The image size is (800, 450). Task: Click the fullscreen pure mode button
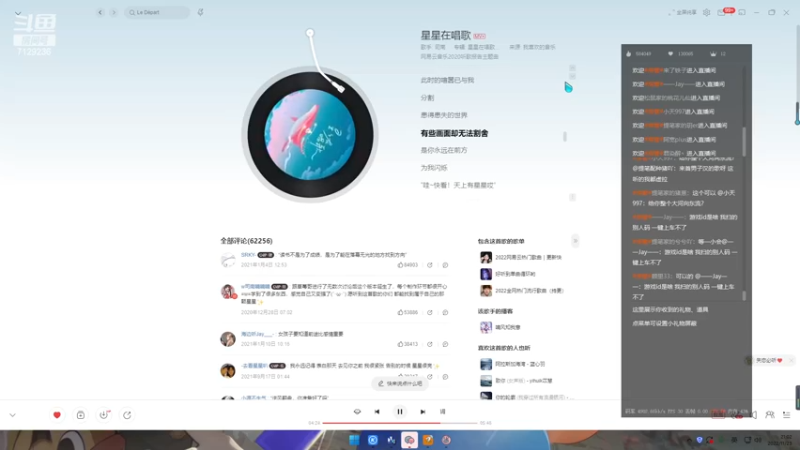click(x=683, y=12)
